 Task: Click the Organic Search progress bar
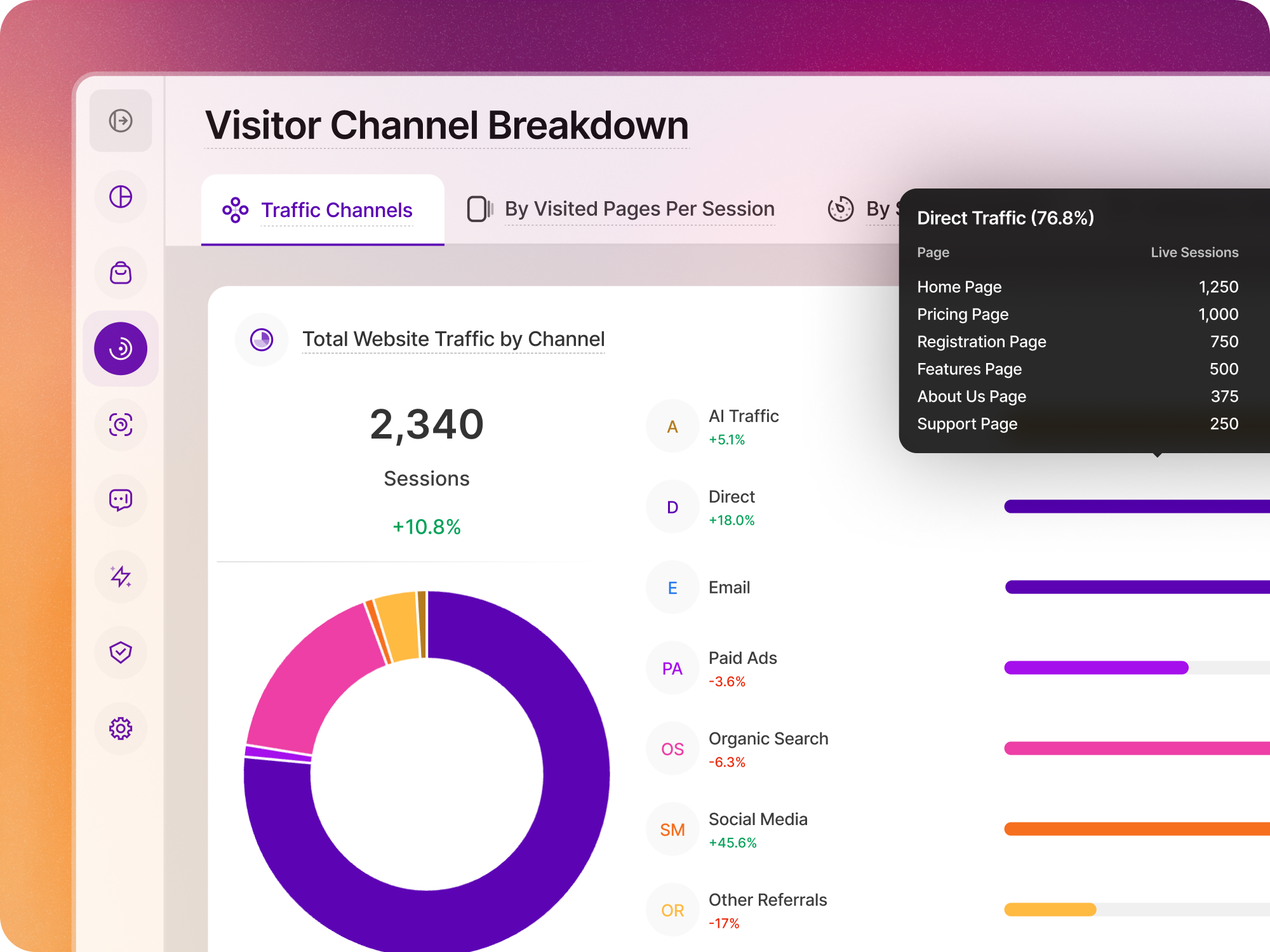pos(1137,748)
